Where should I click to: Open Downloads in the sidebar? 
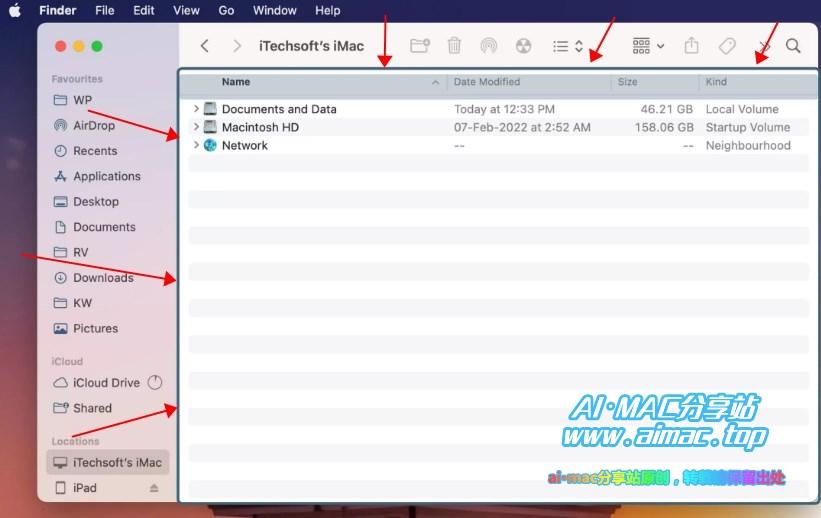tap(107, 278)
